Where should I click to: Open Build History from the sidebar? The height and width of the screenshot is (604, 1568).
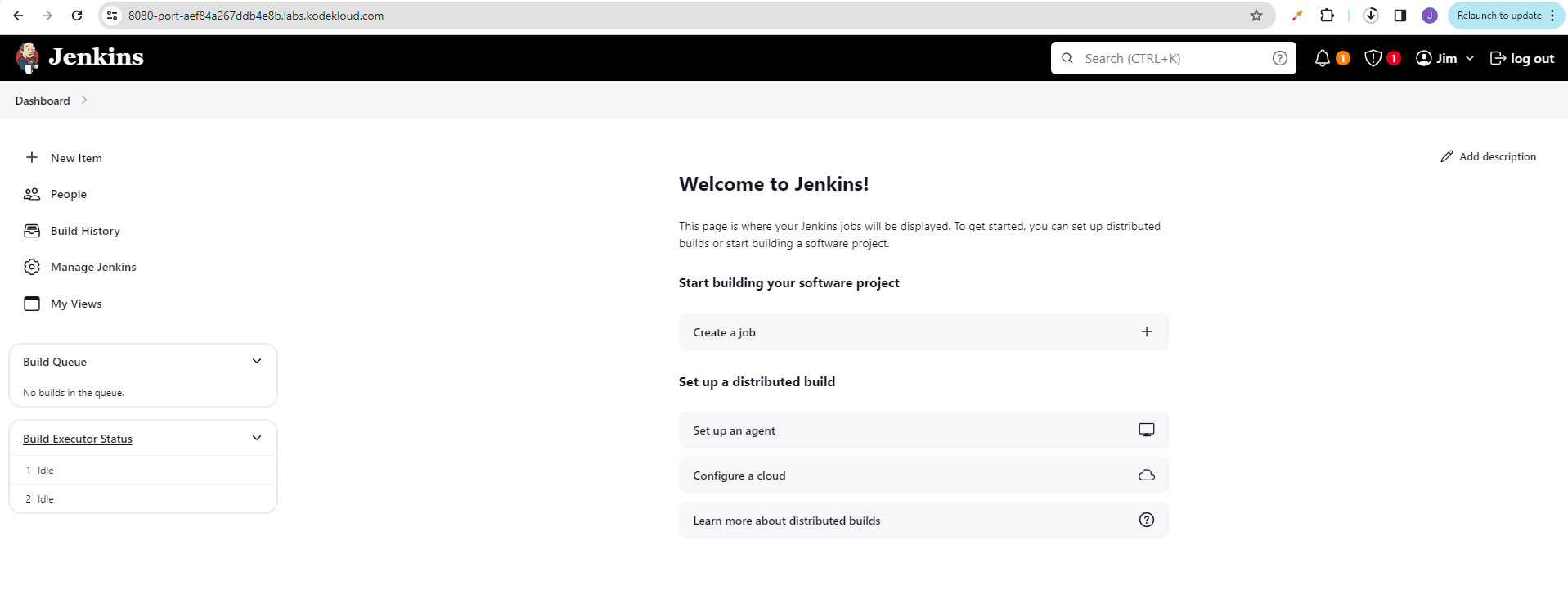(85, 231)
